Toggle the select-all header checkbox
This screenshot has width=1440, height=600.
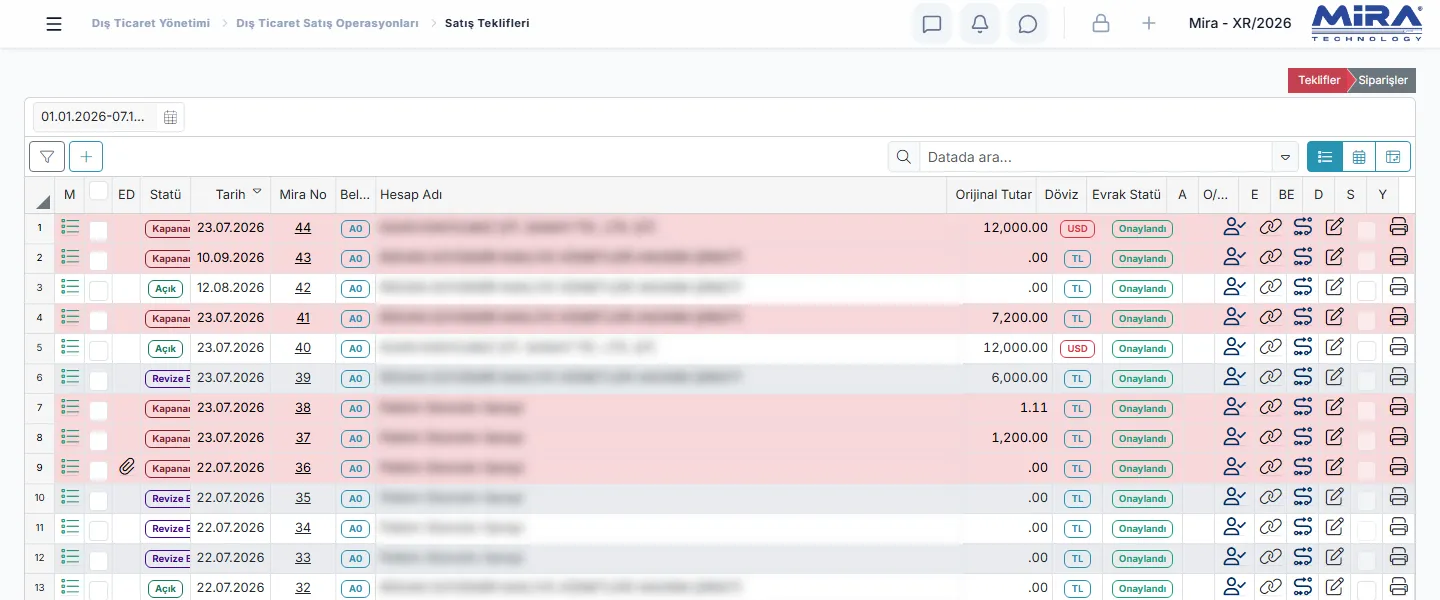[x=98, y=190]
